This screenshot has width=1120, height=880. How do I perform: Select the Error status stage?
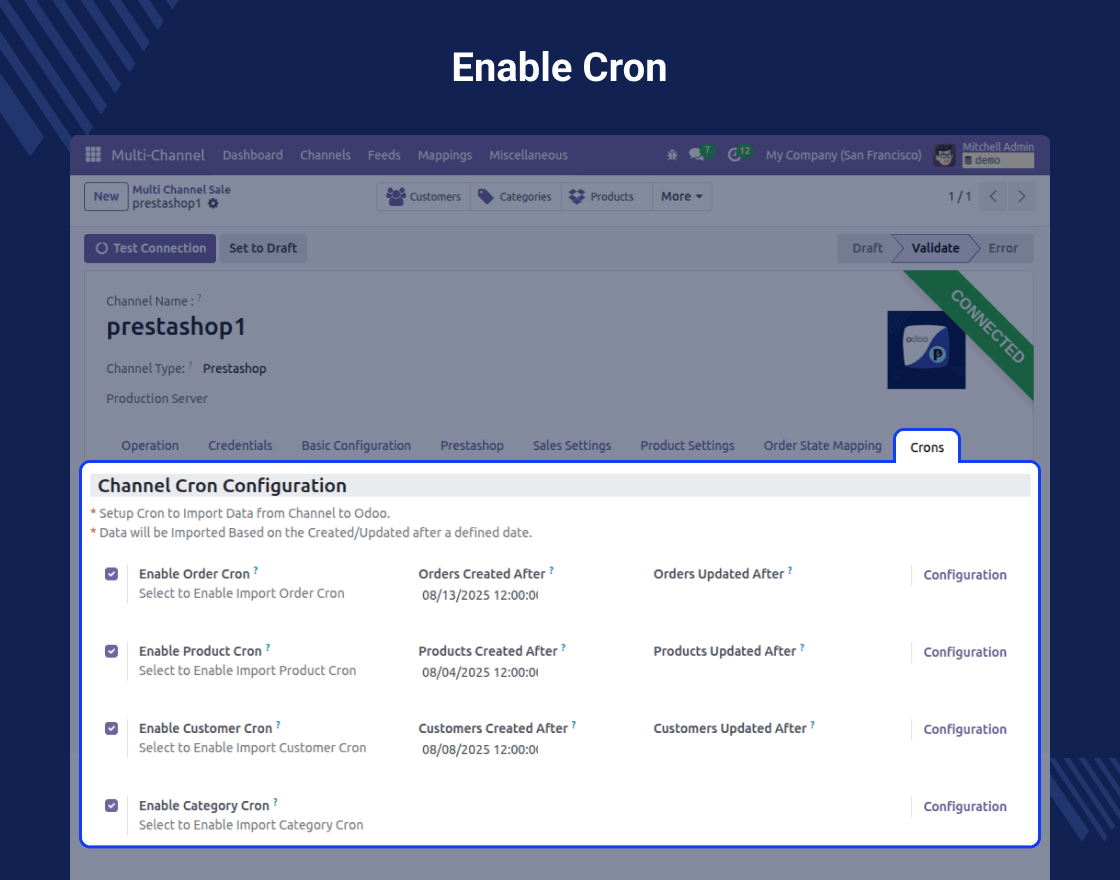click(x=1003, y=248)
